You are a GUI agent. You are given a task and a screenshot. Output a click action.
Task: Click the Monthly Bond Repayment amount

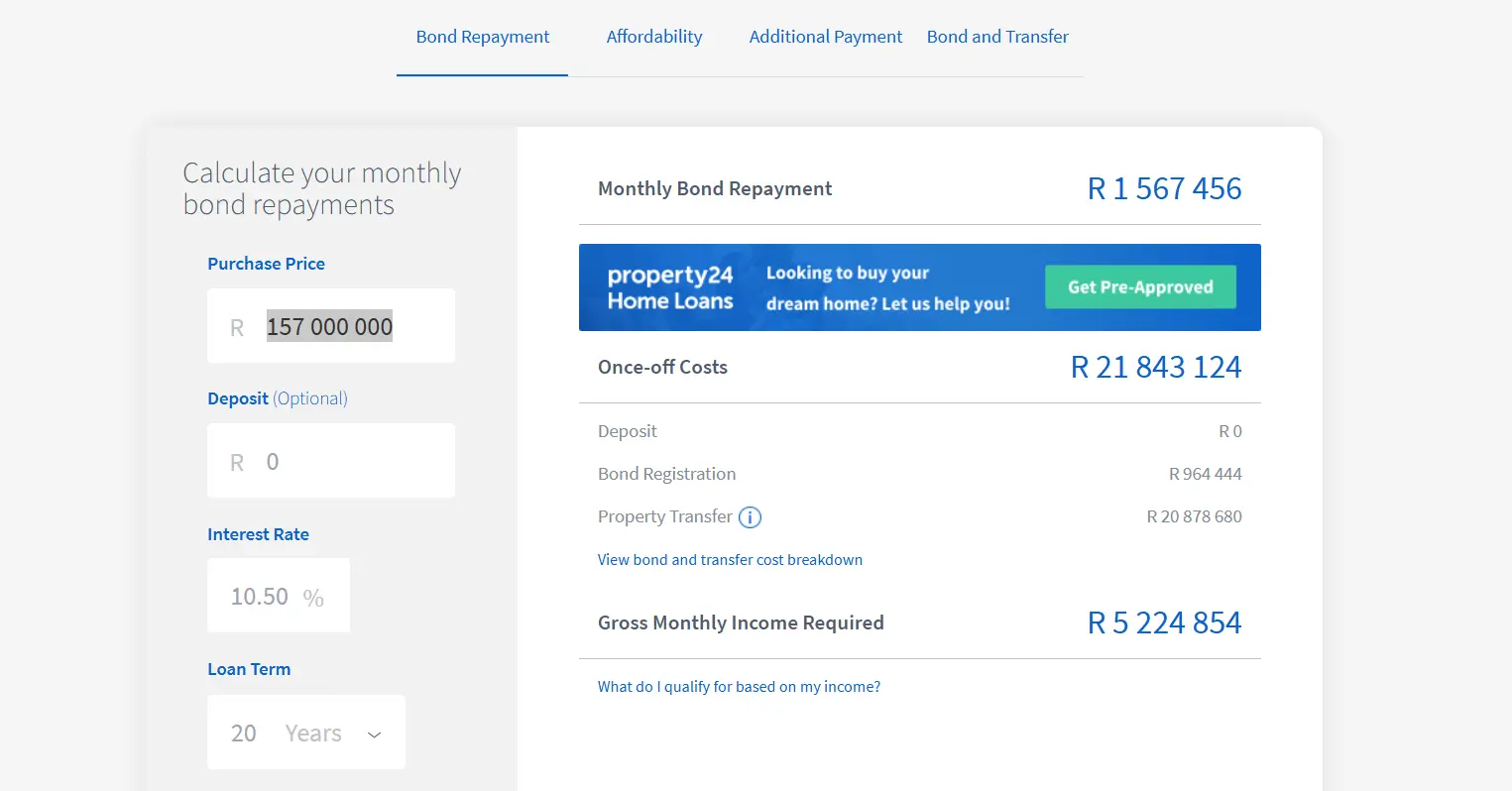point(1164,189)
